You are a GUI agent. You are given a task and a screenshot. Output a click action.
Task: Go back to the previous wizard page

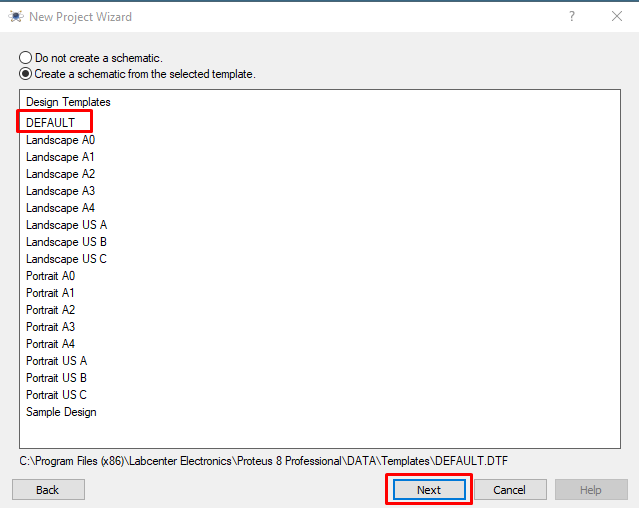click(48, 489)
